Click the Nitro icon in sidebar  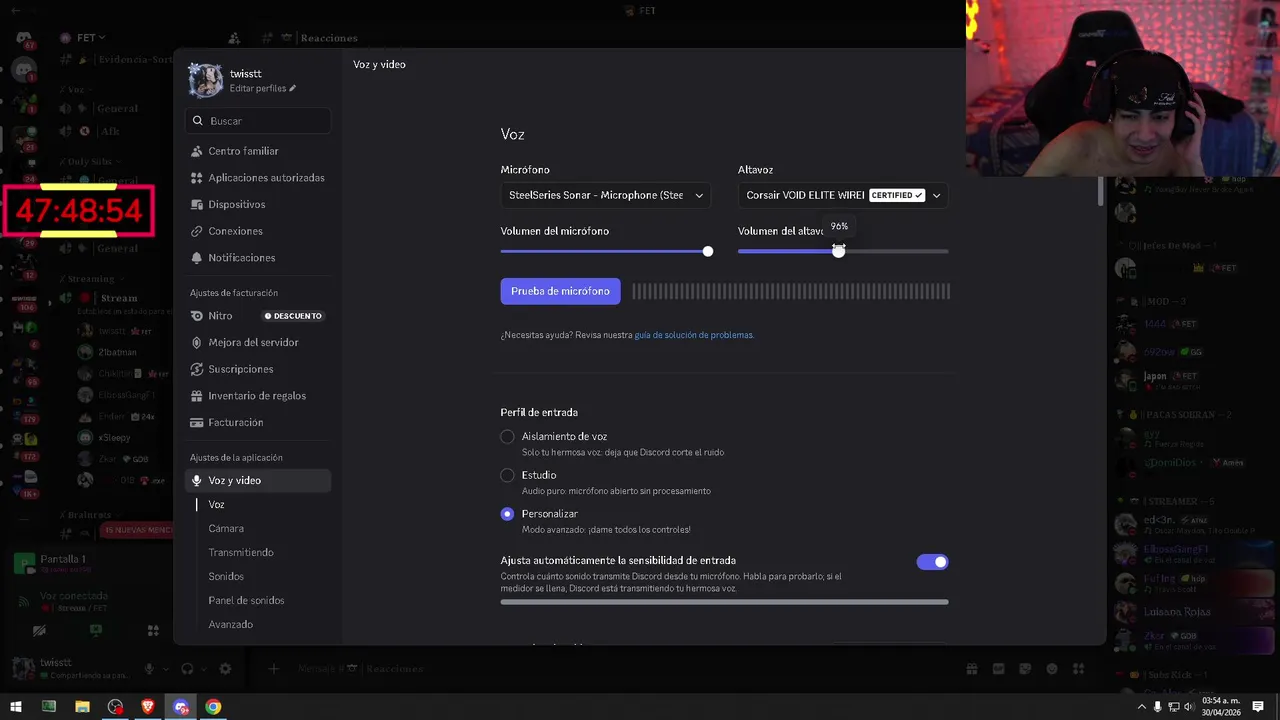pyautogui.click(x=197, y=316)
